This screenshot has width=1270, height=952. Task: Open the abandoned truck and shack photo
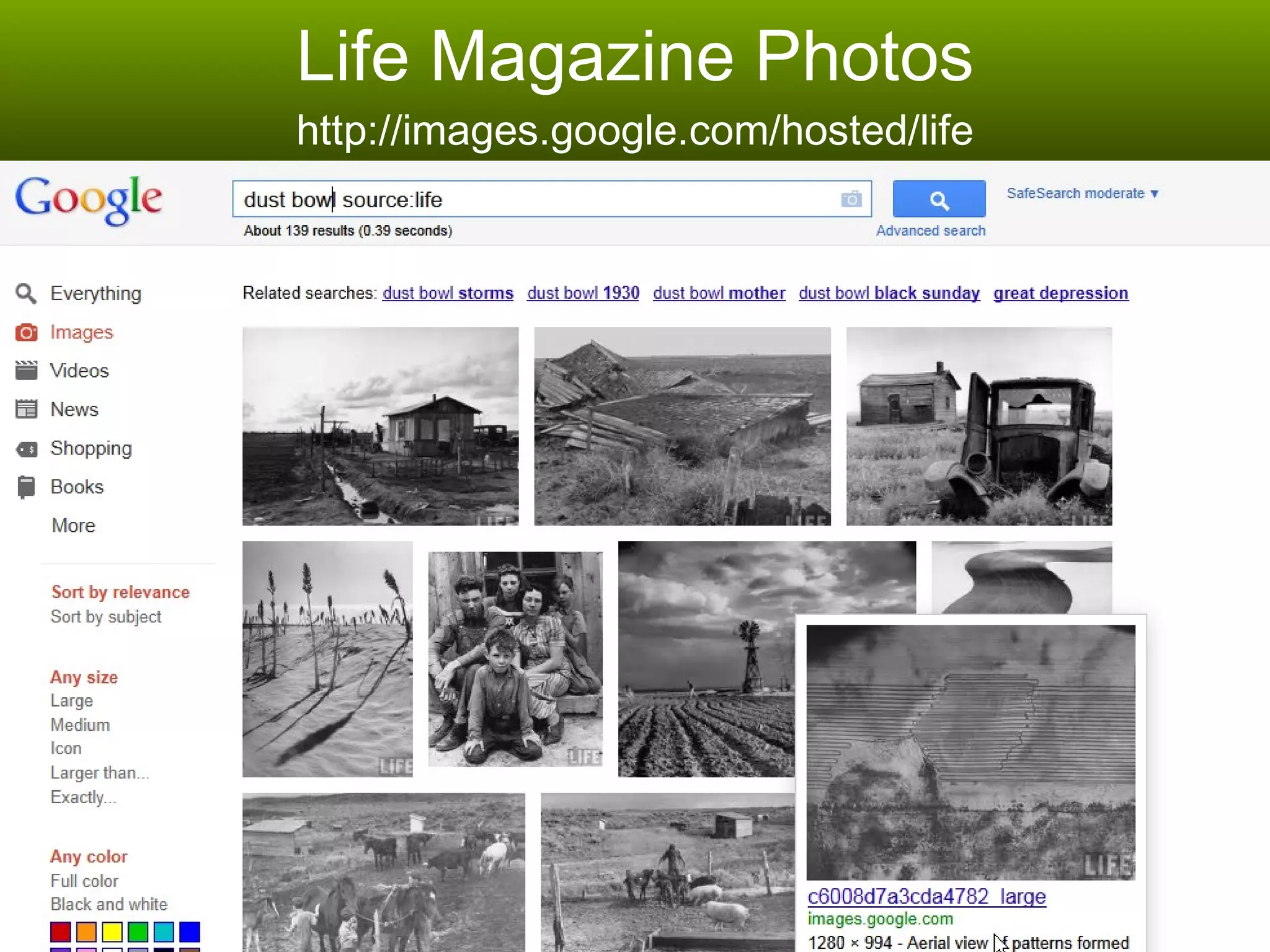point(979,426)
